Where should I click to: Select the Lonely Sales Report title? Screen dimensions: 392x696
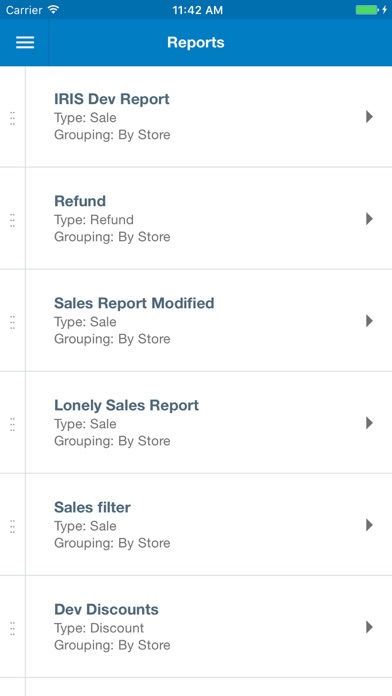pos(127,405)
